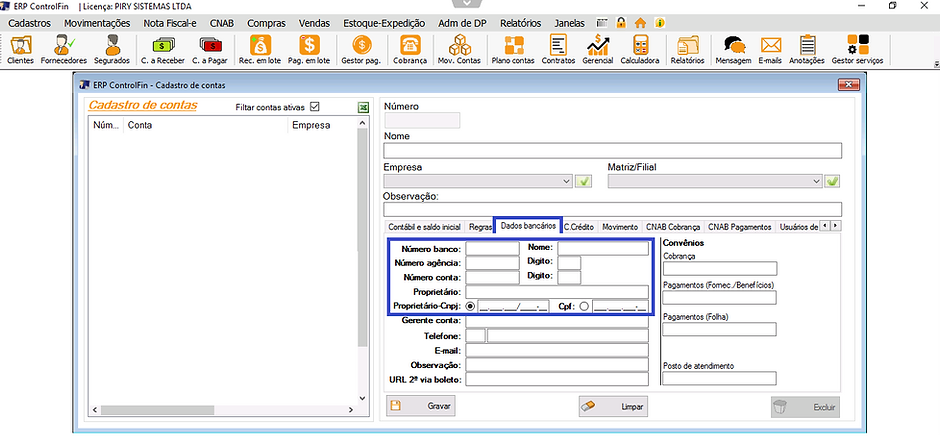Switch to the Regras tab
Viewport: 940px width, 440px height.
click(480, 227)
